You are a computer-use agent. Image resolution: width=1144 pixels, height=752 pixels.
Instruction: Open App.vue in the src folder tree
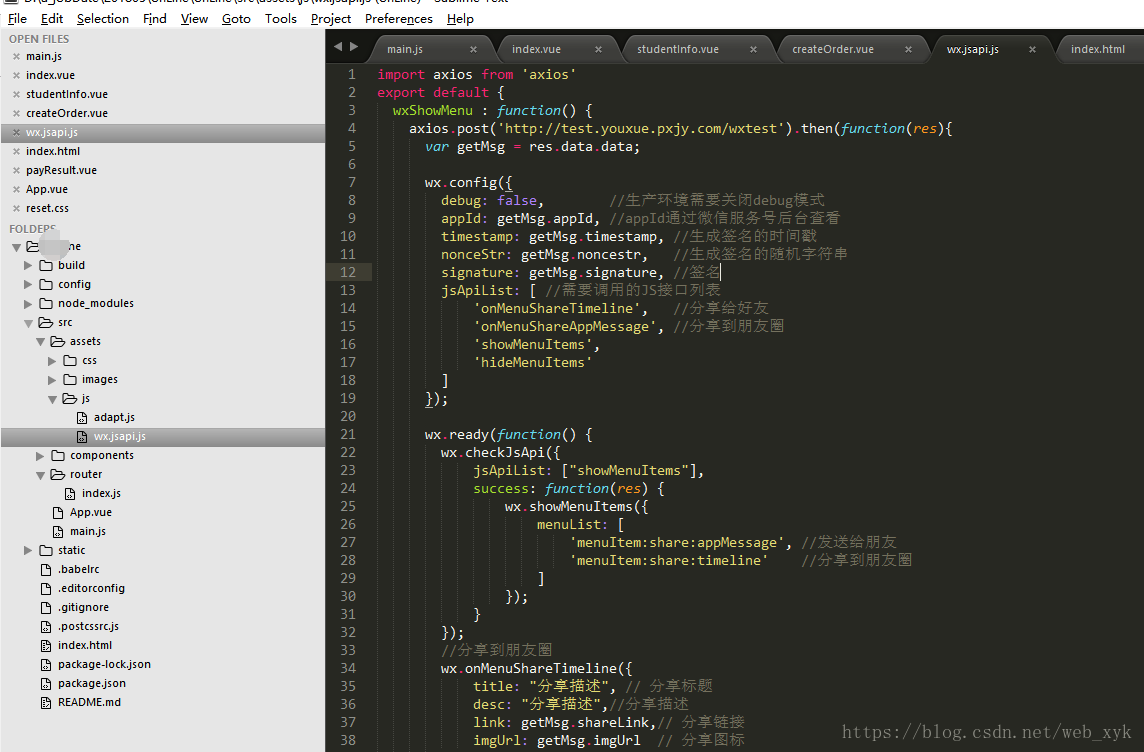point(90,512)
